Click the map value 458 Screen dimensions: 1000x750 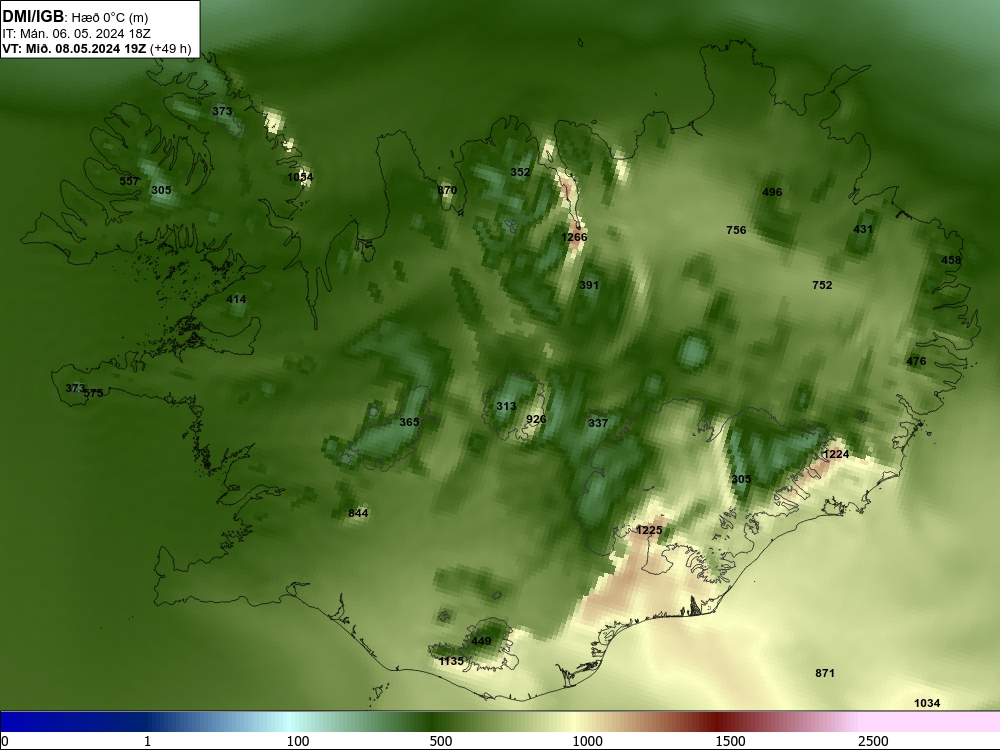pyautogui.click(x=951, y=260)
